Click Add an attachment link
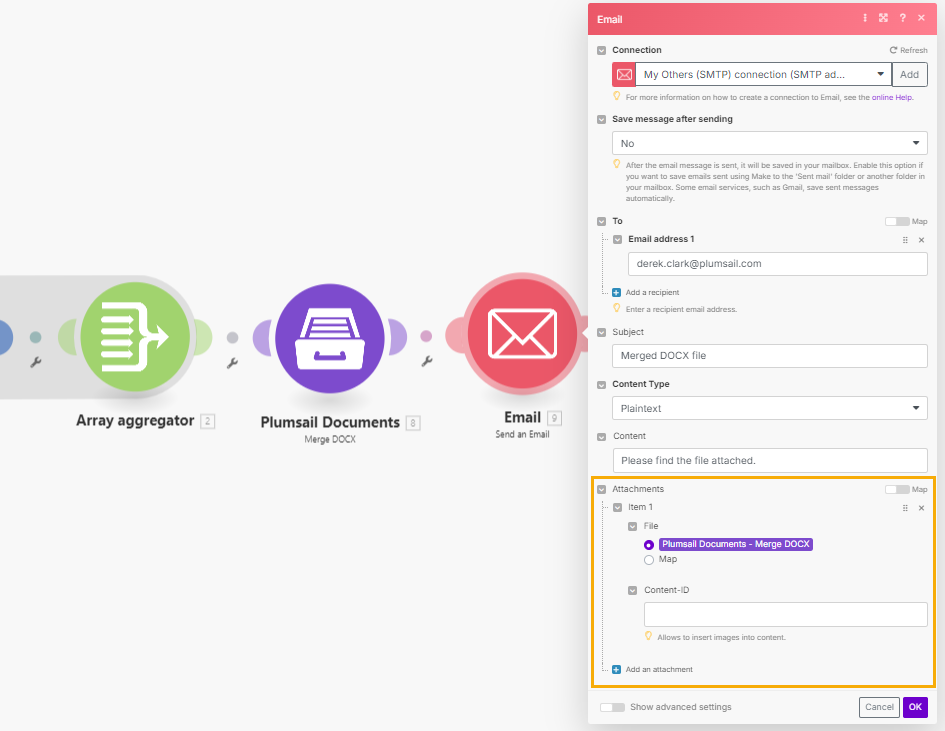The width and height of the screenshot is (945, 731). click(x=659, y=670)
